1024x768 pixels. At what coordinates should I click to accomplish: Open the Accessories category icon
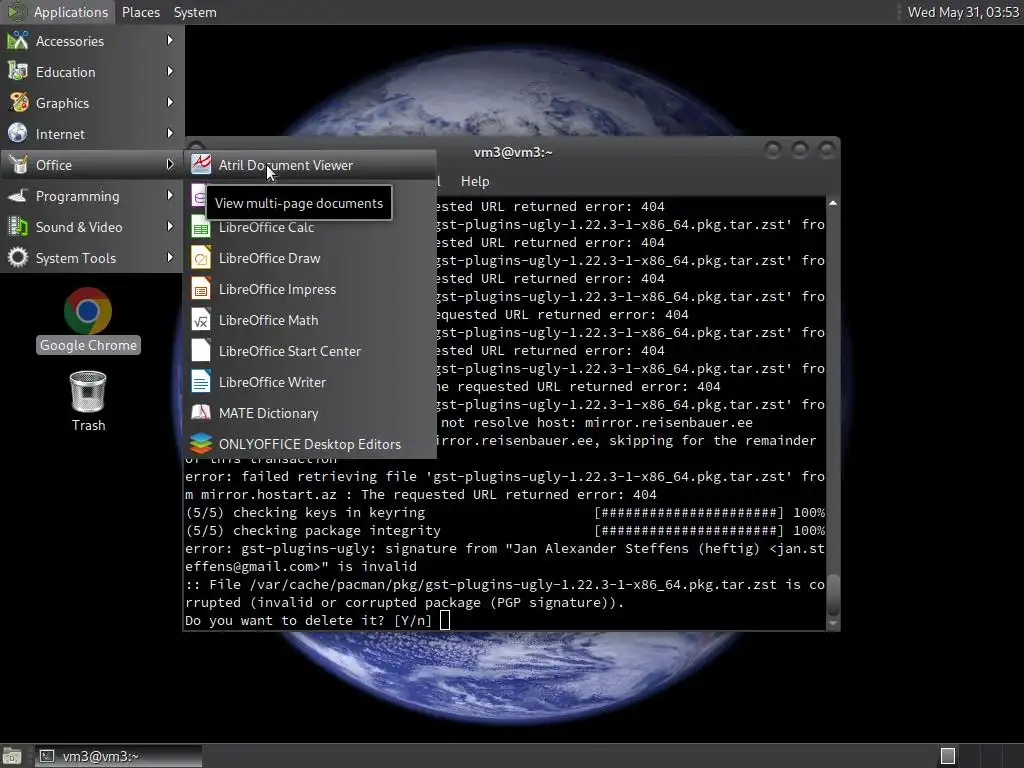click(x=18, y=40)
